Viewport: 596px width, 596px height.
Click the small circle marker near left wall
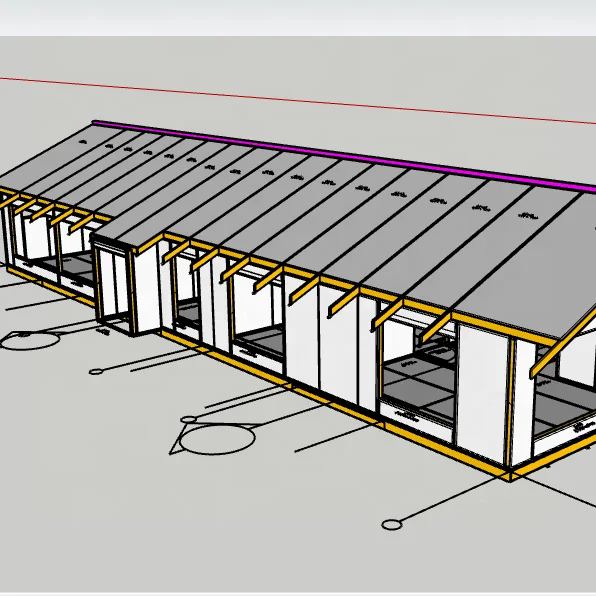(96, 372)
